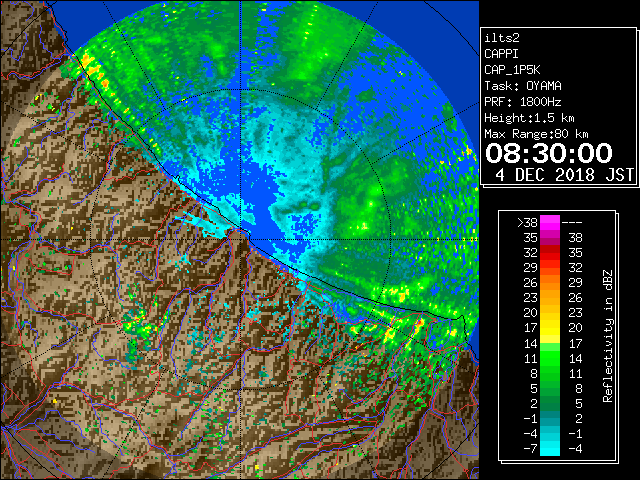Select the 'CAP_1P5K' text
The image size is (640, 480).
pos(512,70)
